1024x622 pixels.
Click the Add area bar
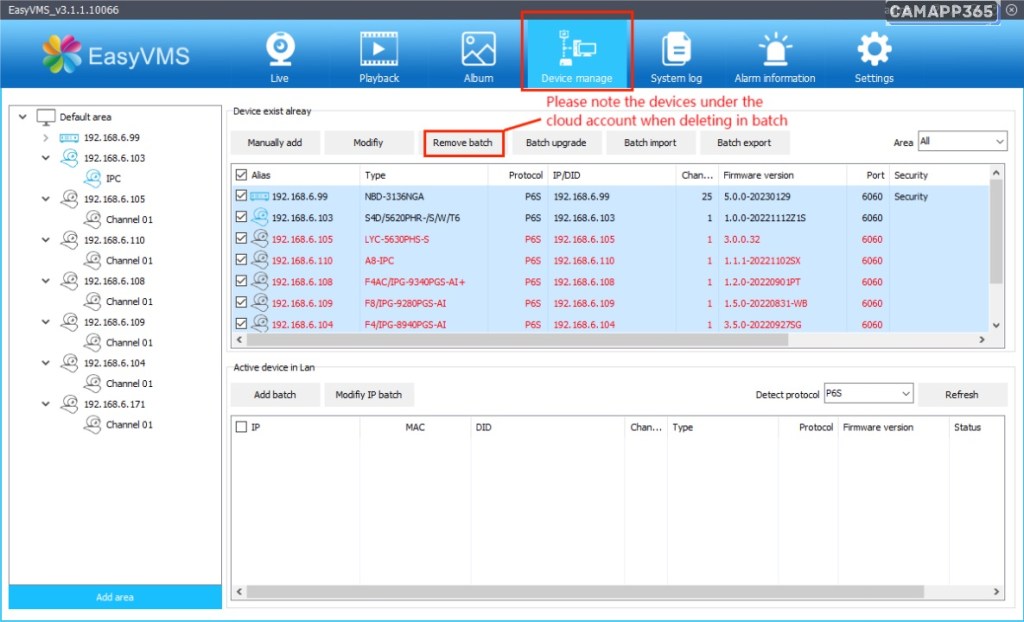tap(115, 597)
